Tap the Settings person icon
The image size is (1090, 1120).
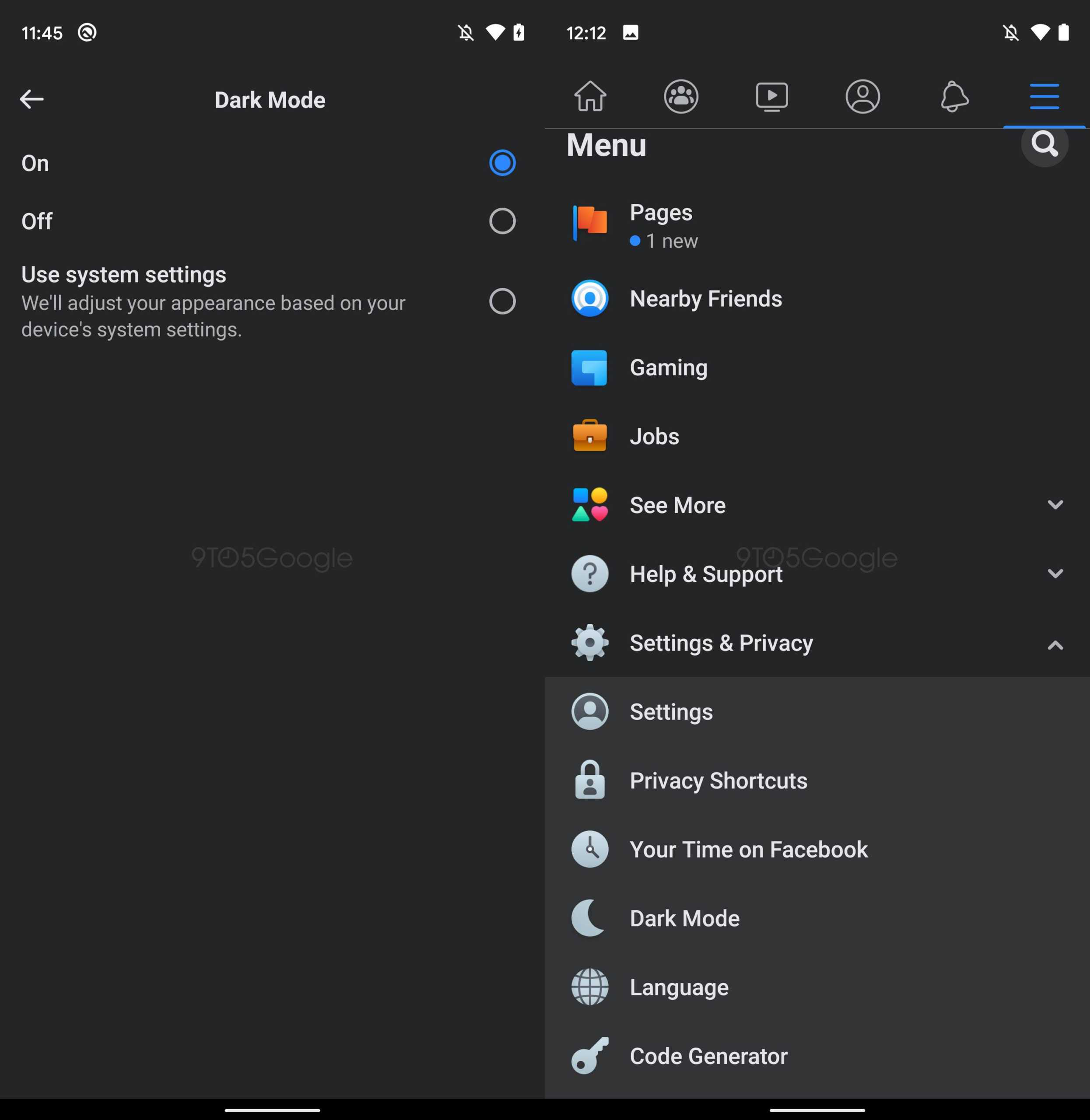click(590, 711)
